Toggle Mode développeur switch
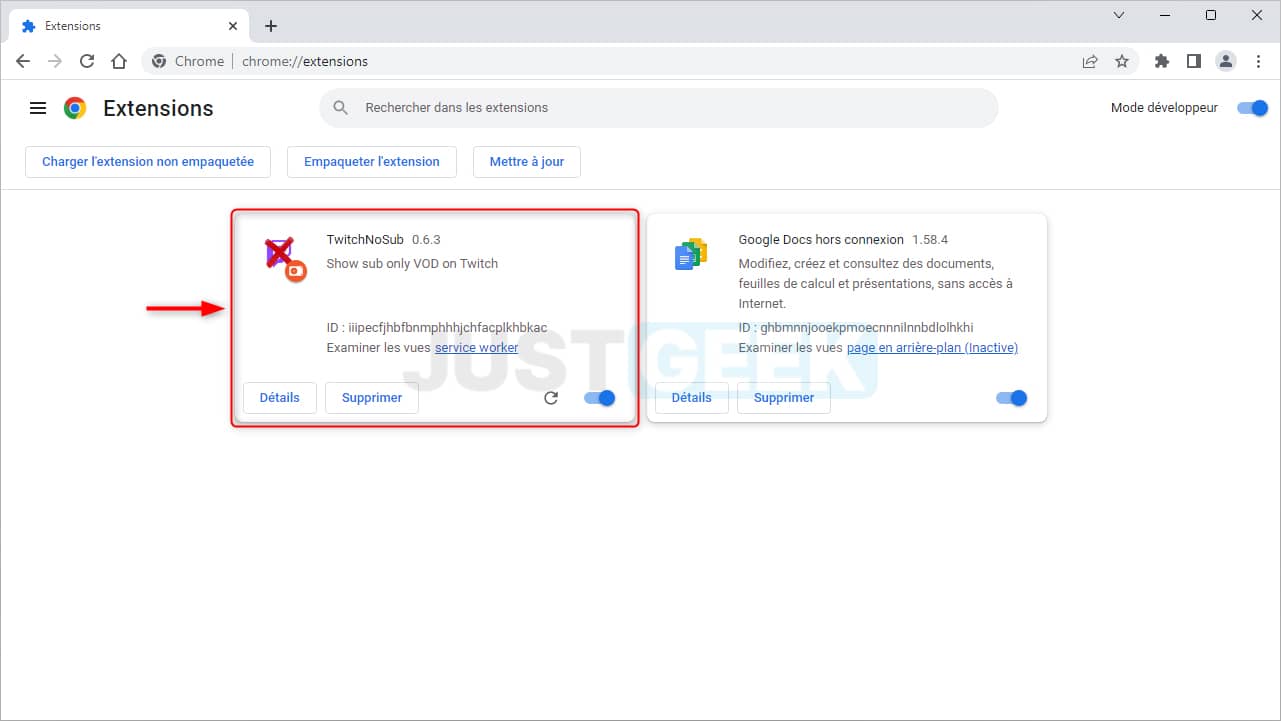The height and width of the screenshot is (721, 1281). [1252, 108]
